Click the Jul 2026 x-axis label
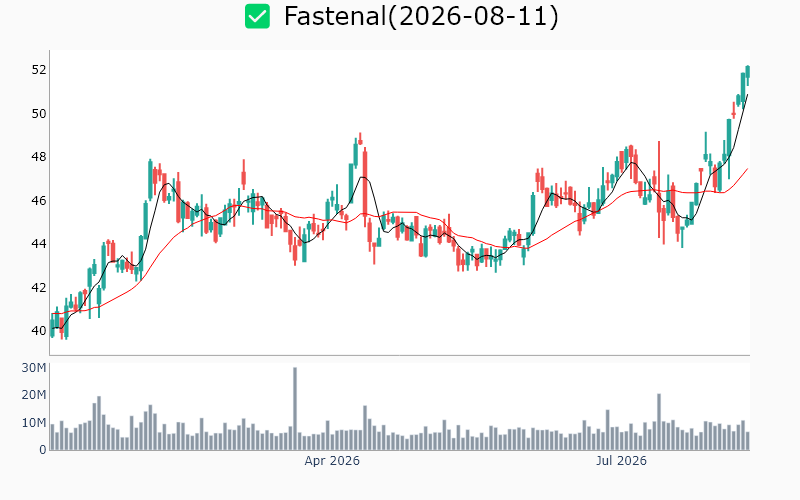800x500 pixels. [x=621, y=461]
